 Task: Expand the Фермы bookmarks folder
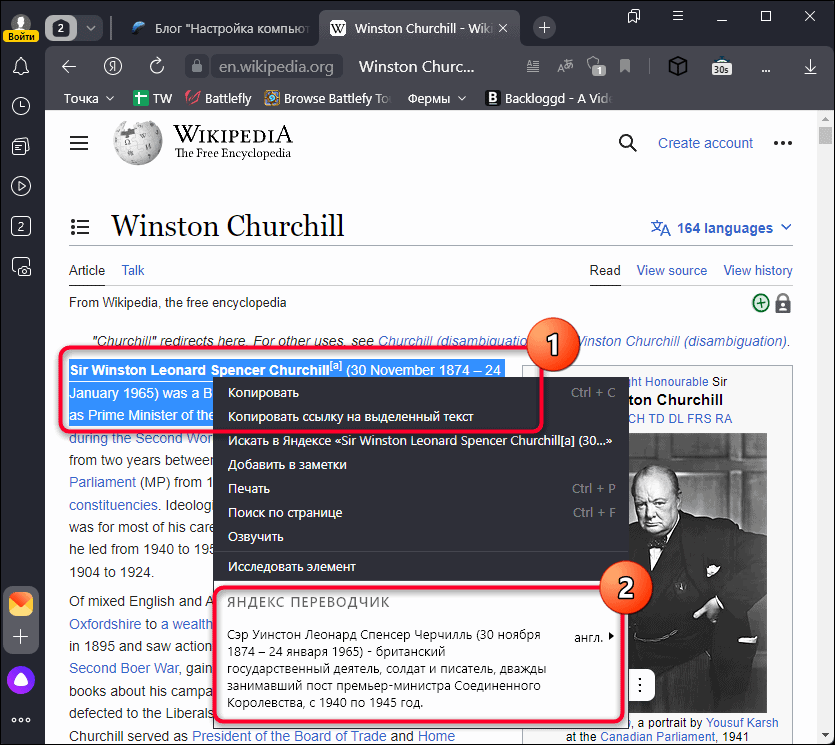(437, 99)
